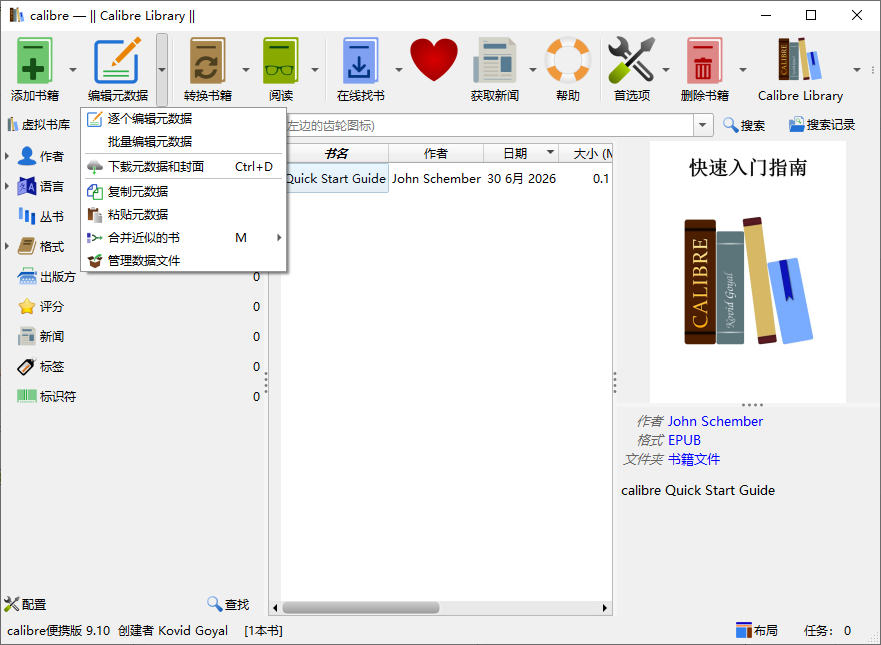Click the scrollbar left arrow in book list
Screen dimensions: 881x645
[275, 607]
